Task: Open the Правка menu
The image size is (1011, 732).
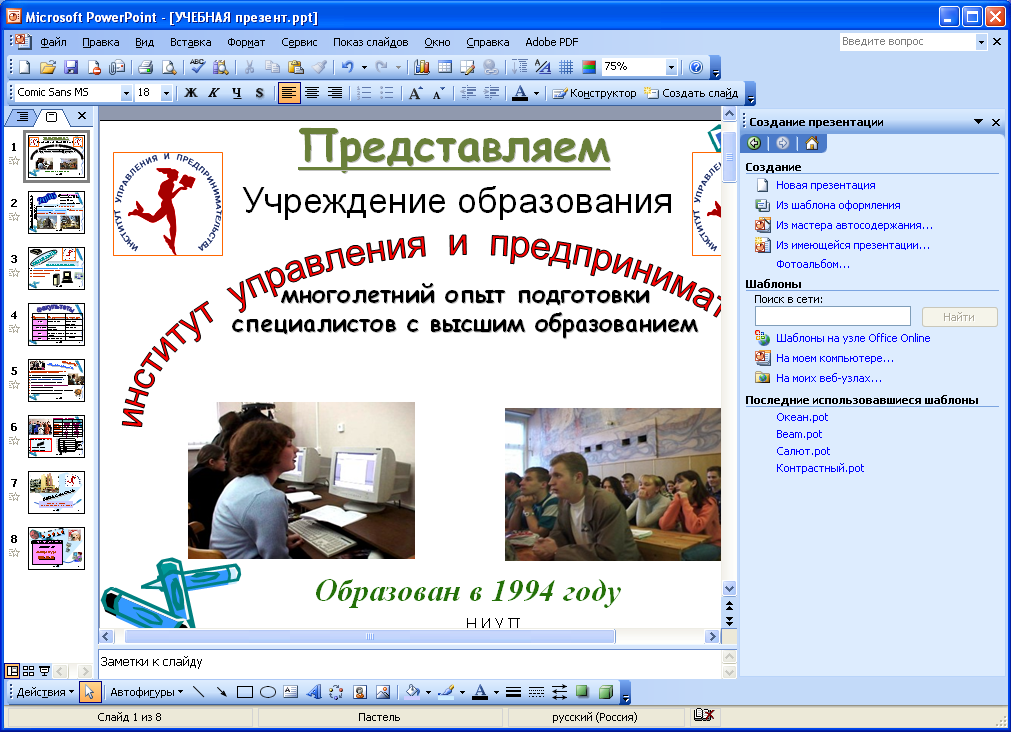Action: tap(101, 42)
